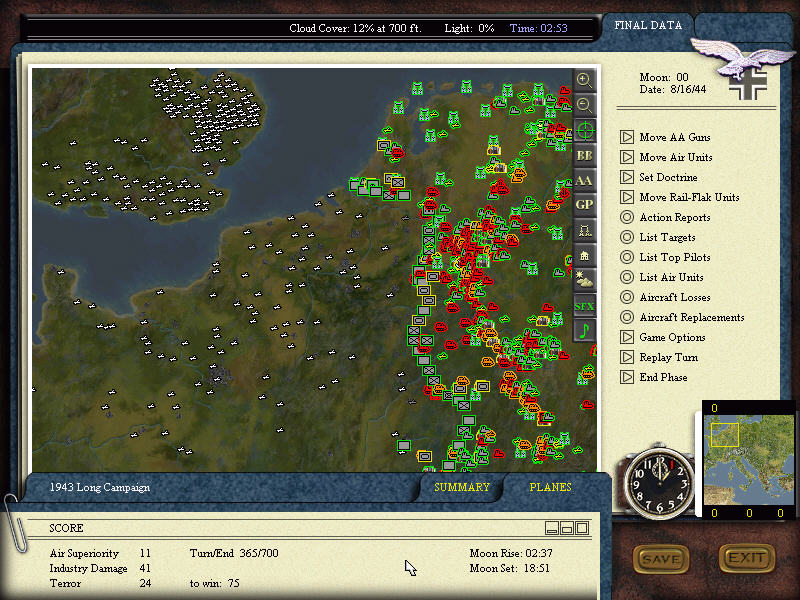Show the weather overlay icon
Image resolution: width=800 pixels, height=600 pixels.
pos(585,281)
